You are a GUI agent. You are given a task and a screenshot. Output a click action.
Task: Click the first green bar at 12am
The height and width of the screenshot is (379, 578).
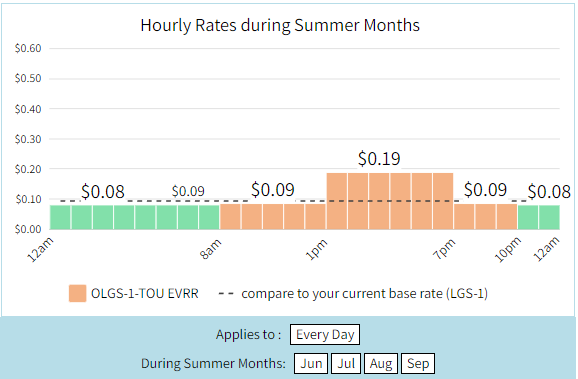tap(60, 217)
